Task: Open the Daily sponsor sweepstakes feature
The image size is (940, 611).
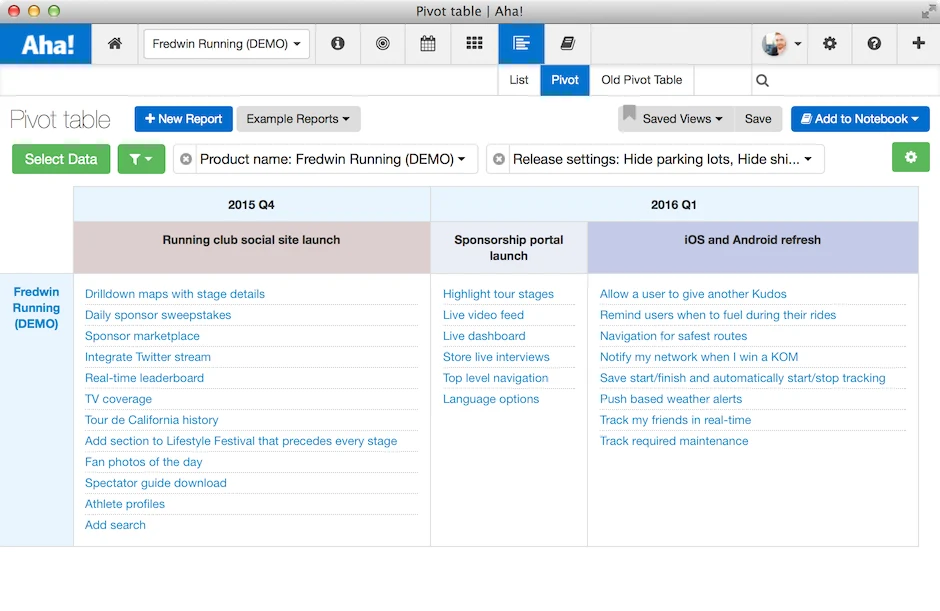Action: pyautogui.click(x=158, y=315)
